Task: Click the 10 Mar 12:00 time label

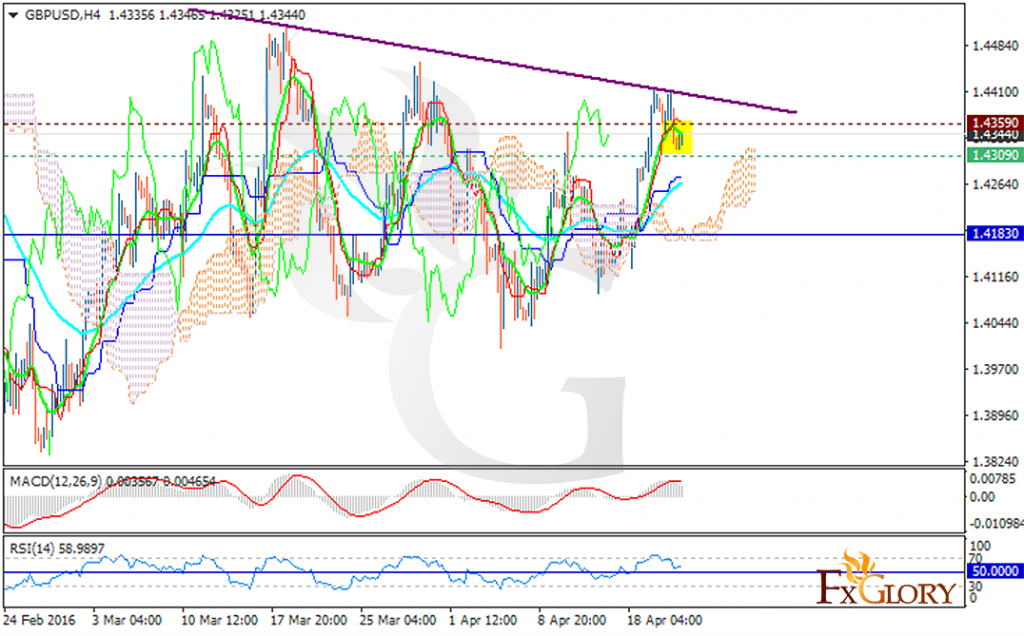Action: (x=219, y=620)
